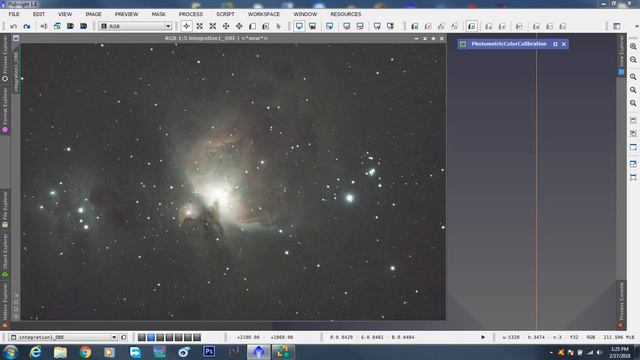Click the taskbar clock showing 1:25 PM
The width and height of the screenshot is (640, 360).
620,352
